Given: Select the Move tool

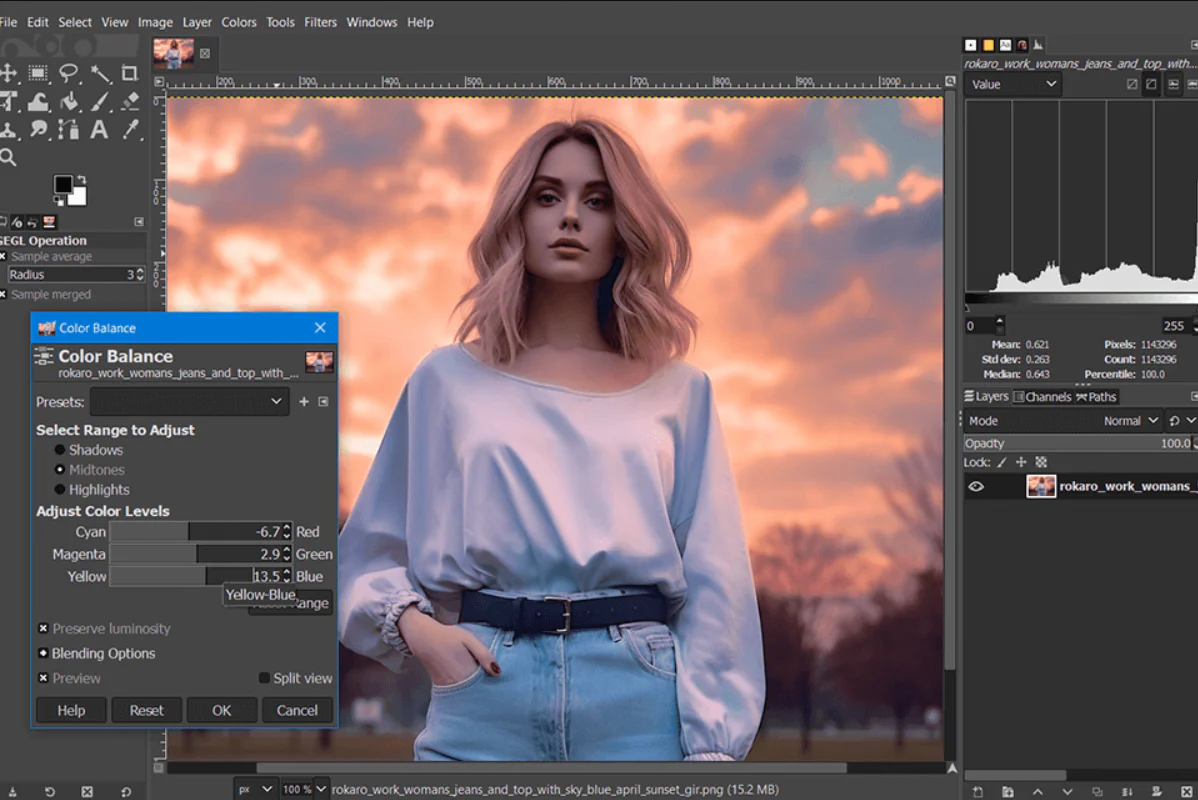Looking at the screenshot, I should click(8, 72).
